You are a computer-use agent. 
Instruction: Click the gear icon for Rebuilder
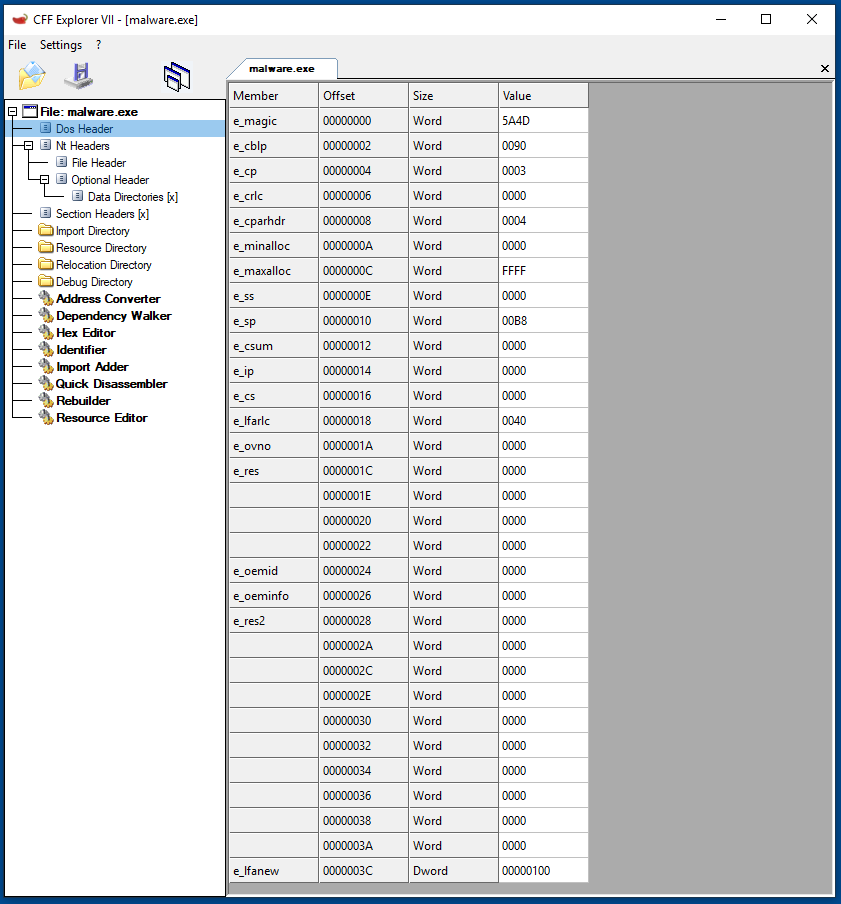(46, 400)
